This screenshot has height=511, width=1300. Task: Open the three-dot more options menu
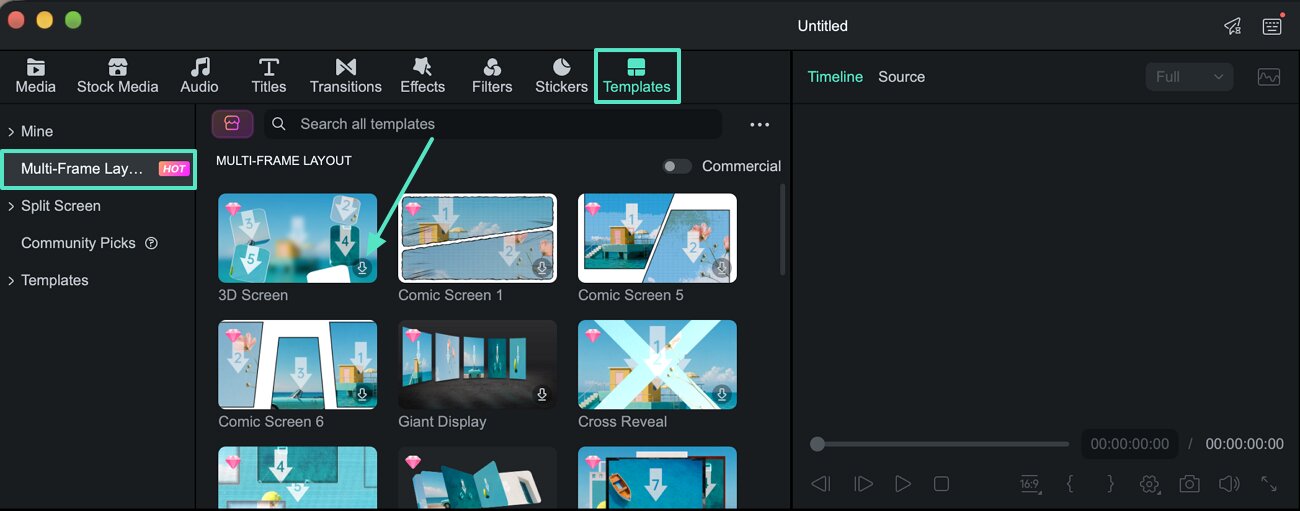[760, 125]
